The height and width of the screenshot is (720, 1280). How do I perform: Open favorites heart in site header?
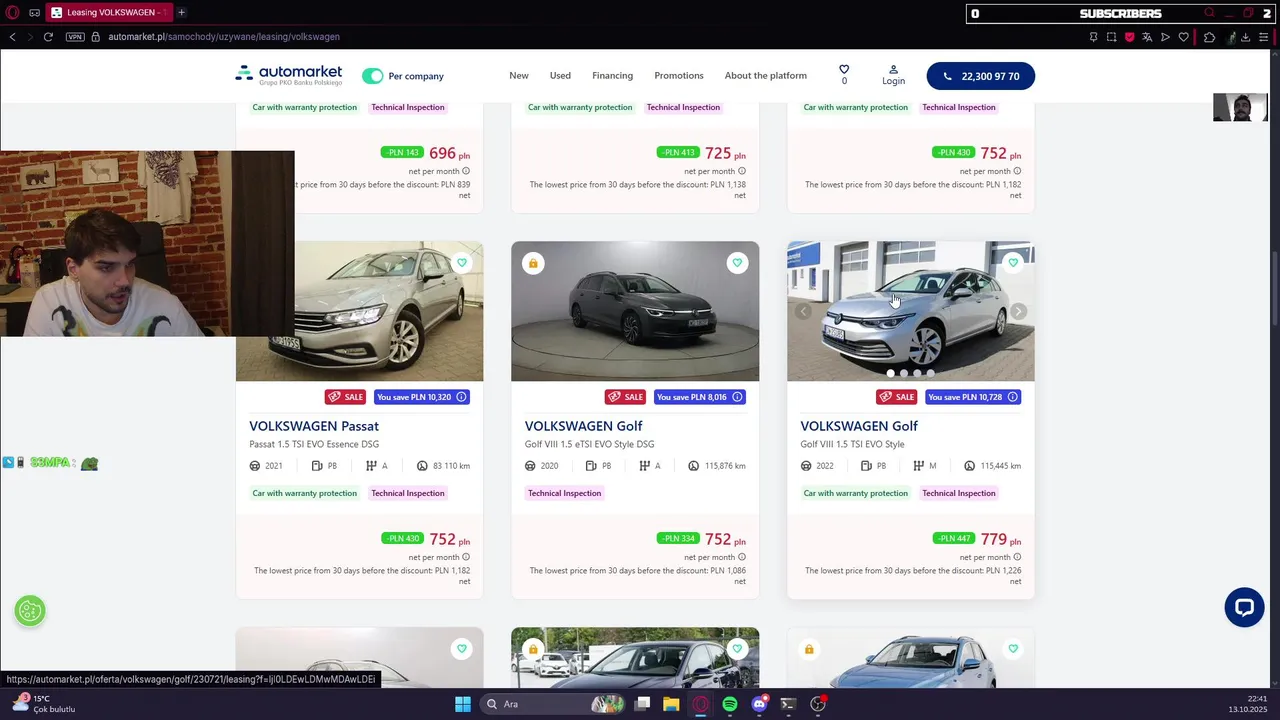coord(844,71)
